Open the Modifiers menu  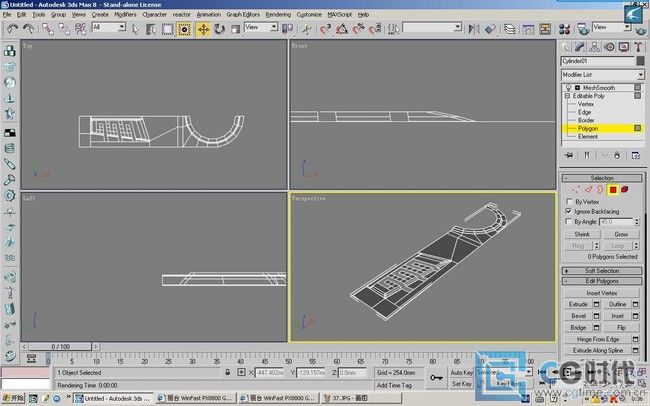click(x=125, y=15)
